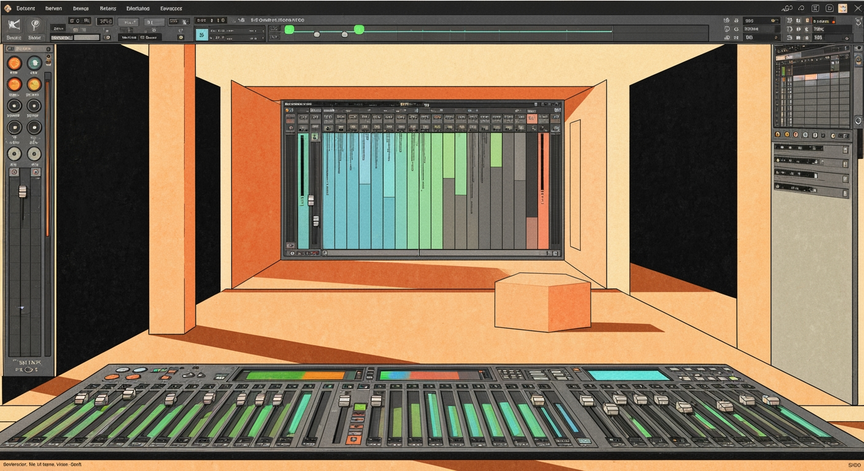
Task: Click the left black knob in the third knob row
Action: coord(14,106)
